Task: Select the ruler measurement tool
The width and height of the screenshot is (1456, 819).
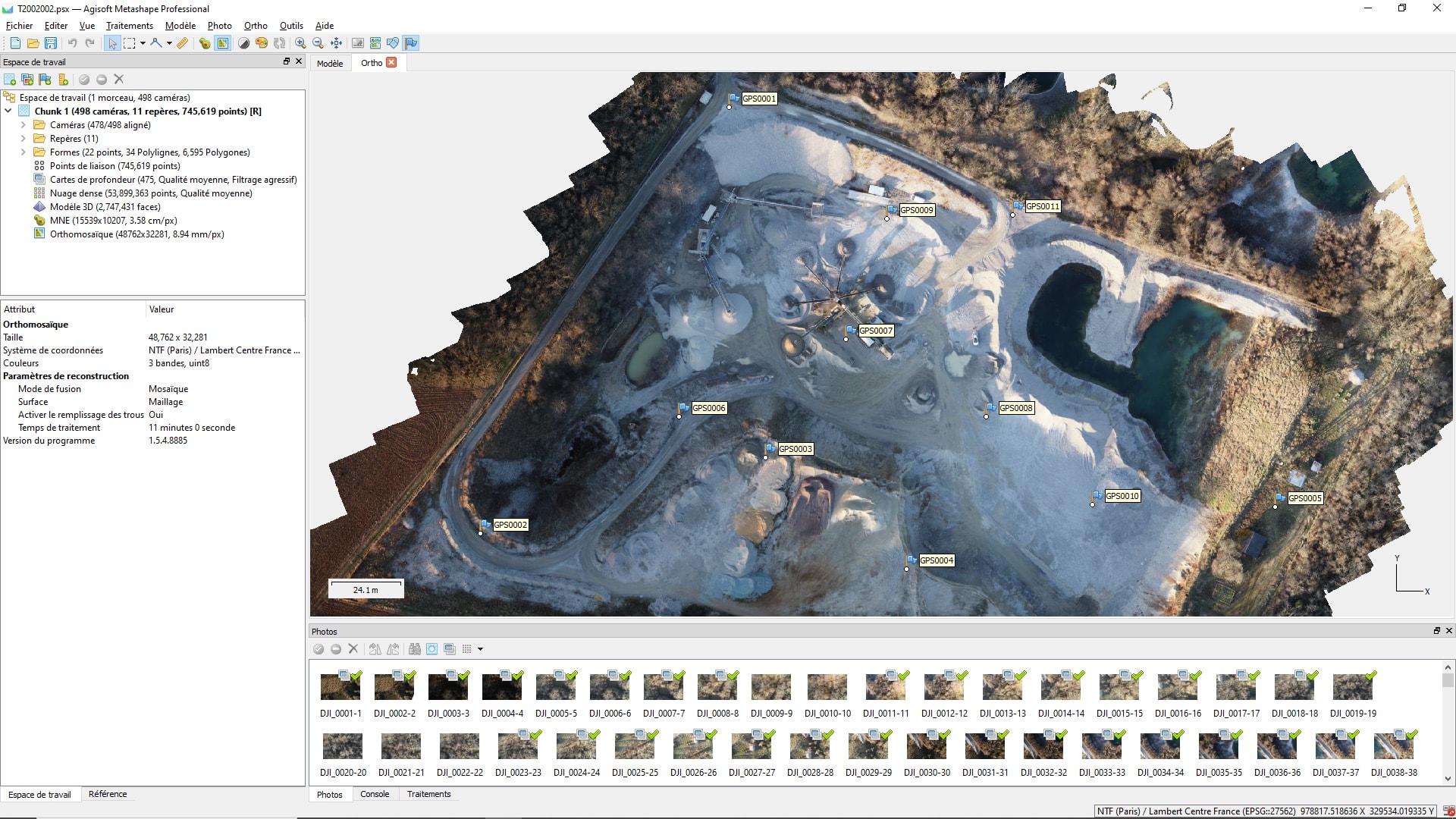Action: [183, 43]
